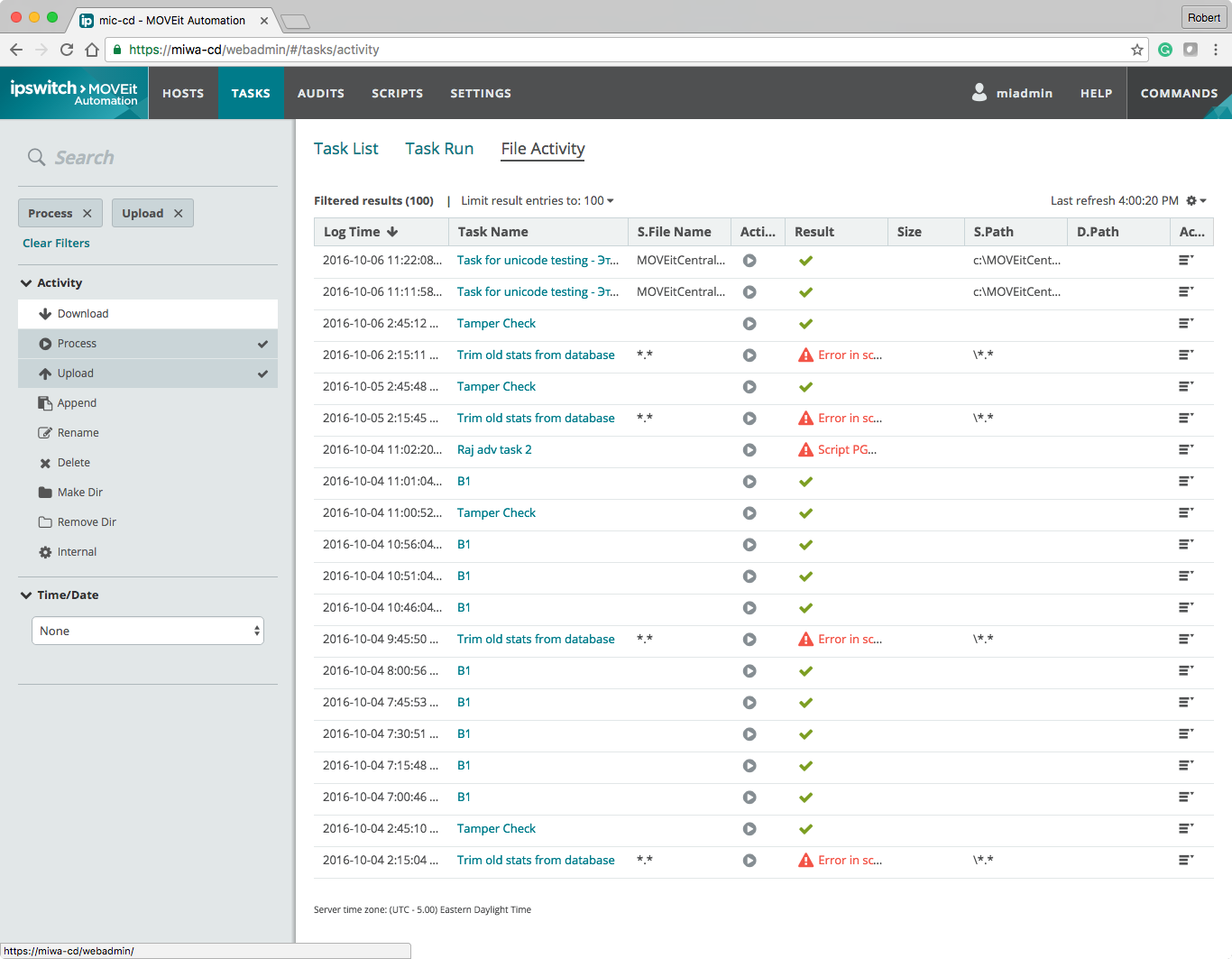The height and width of the screenshot is (959, 1232).
Task: Open the SCRIPTS menu
Action: (x=398, y=93)
